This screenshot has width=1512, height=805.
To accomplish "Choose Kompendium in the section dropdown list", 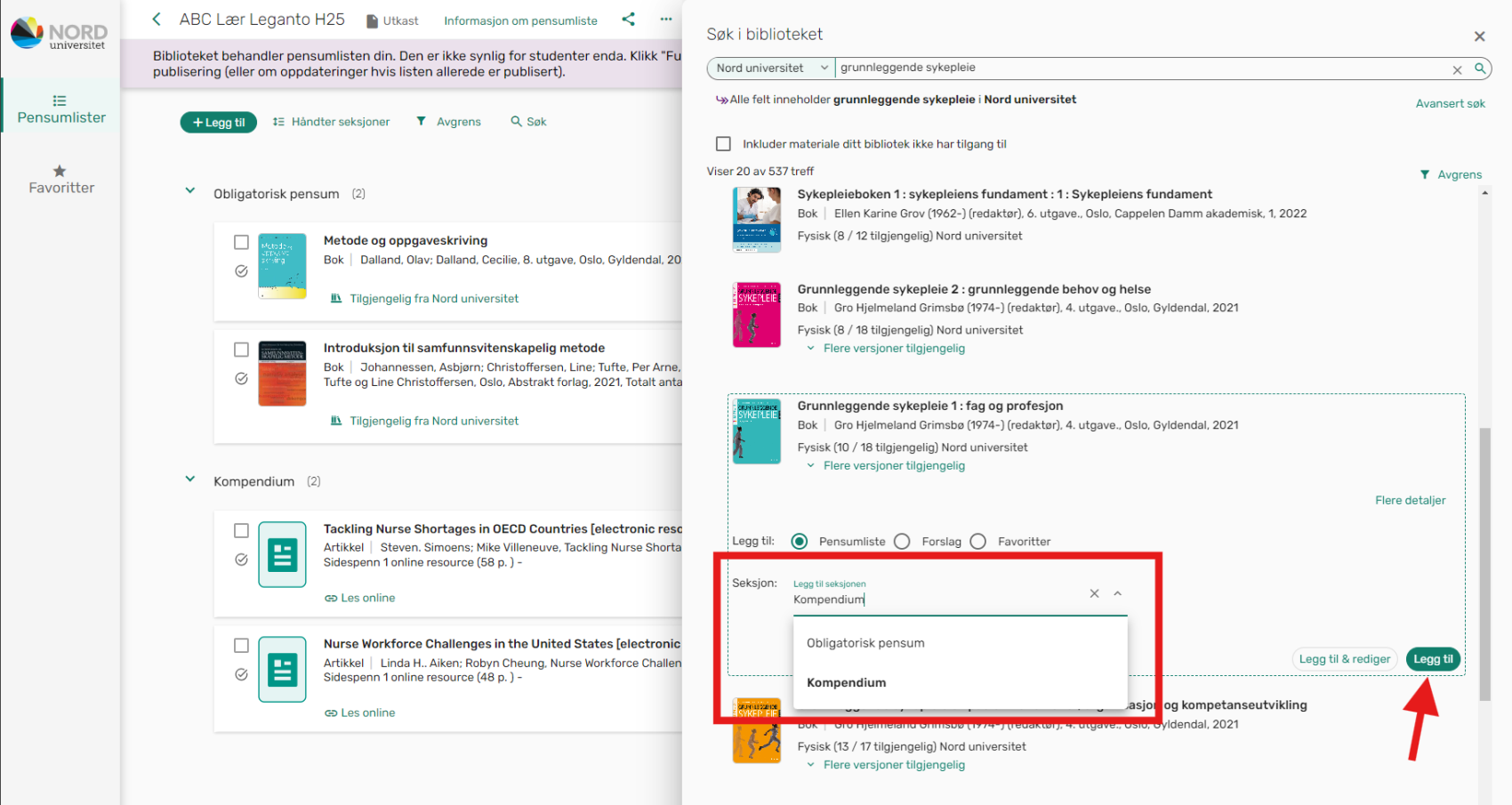I will pyautogui.click(x=960, y=682).
